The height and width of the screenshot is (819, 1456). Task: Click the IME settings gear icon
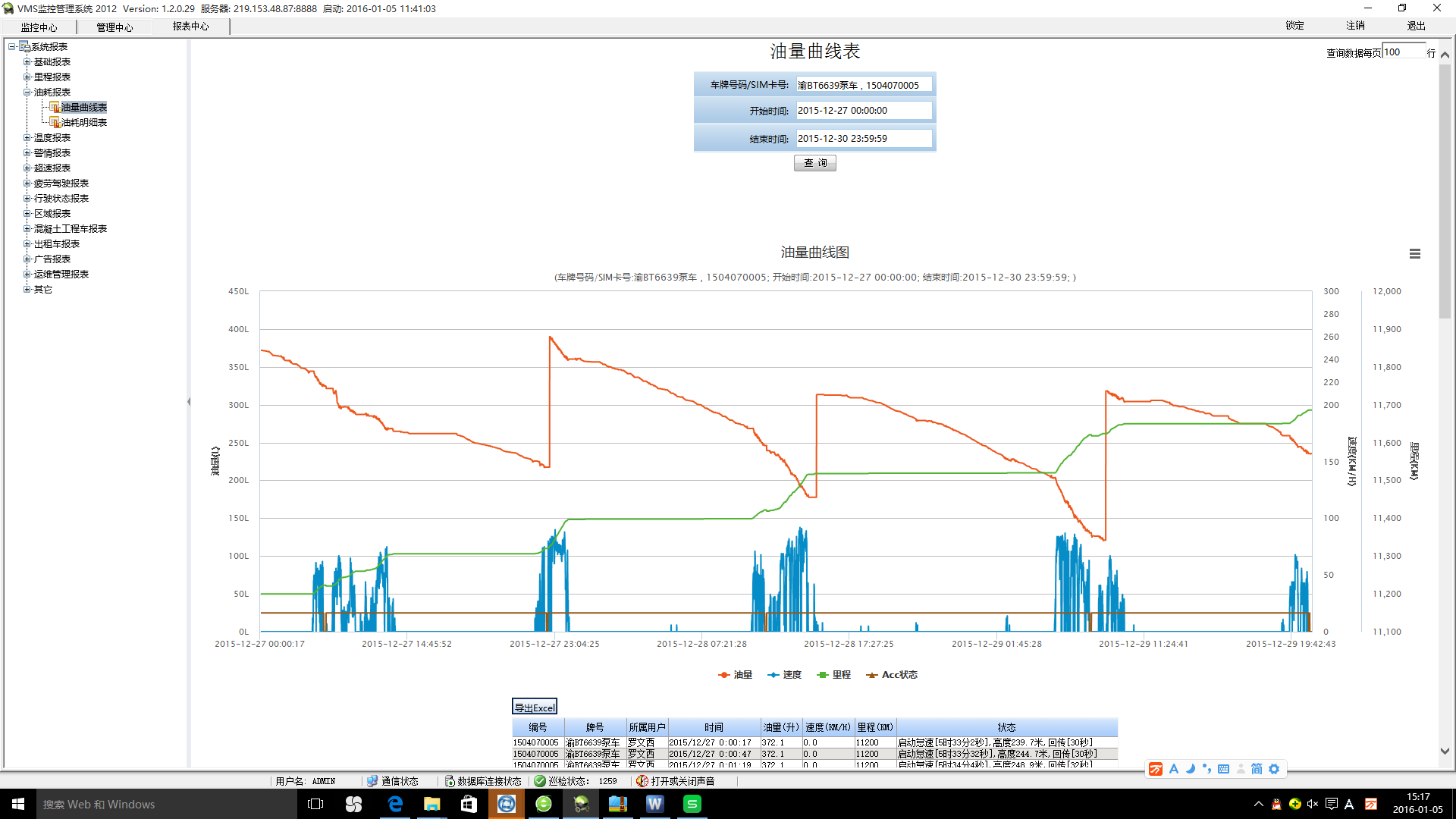(x=1274, y=769)
